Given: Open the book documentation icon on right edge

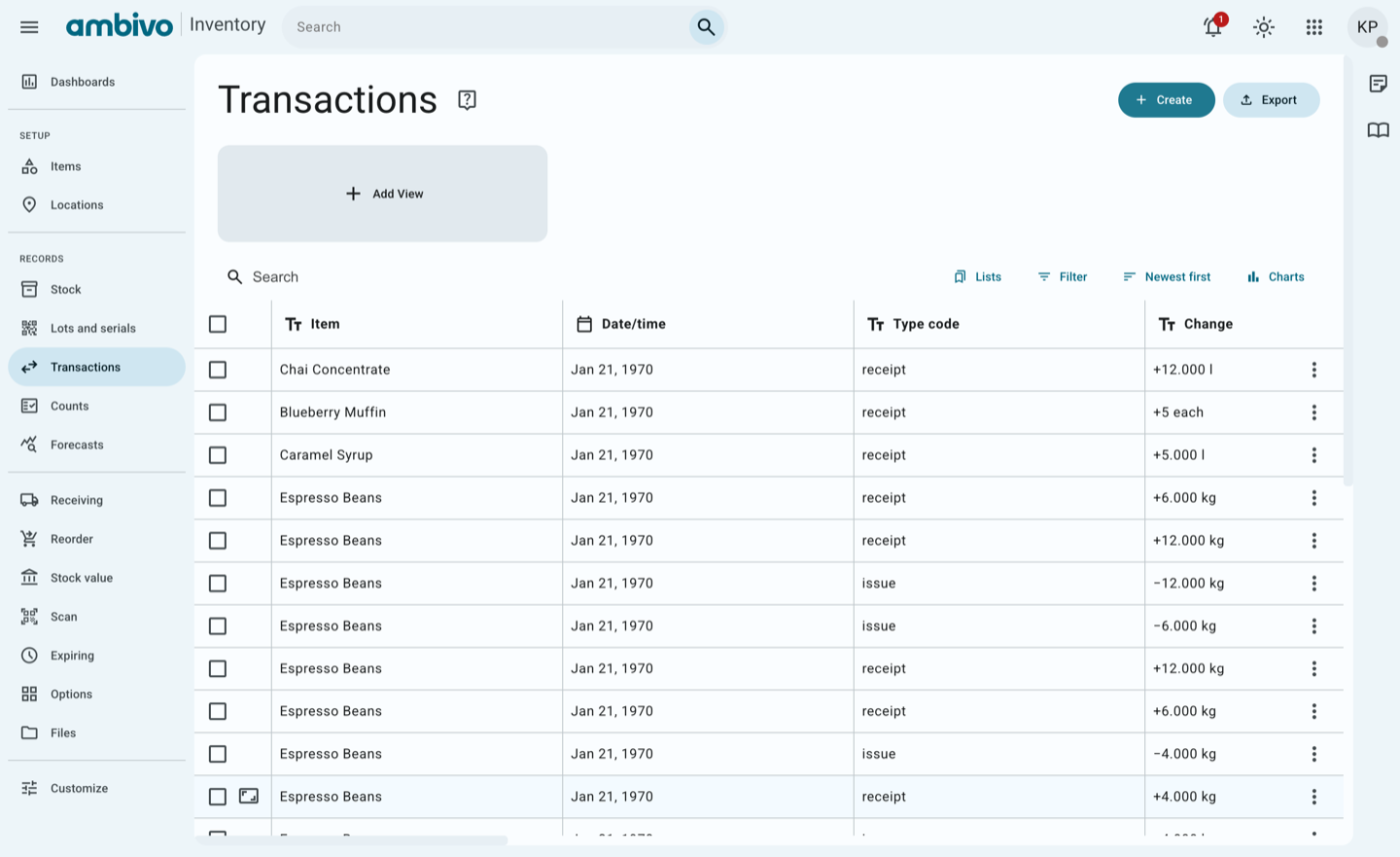Looking at the screenshot, I should tap(1378, 130).
